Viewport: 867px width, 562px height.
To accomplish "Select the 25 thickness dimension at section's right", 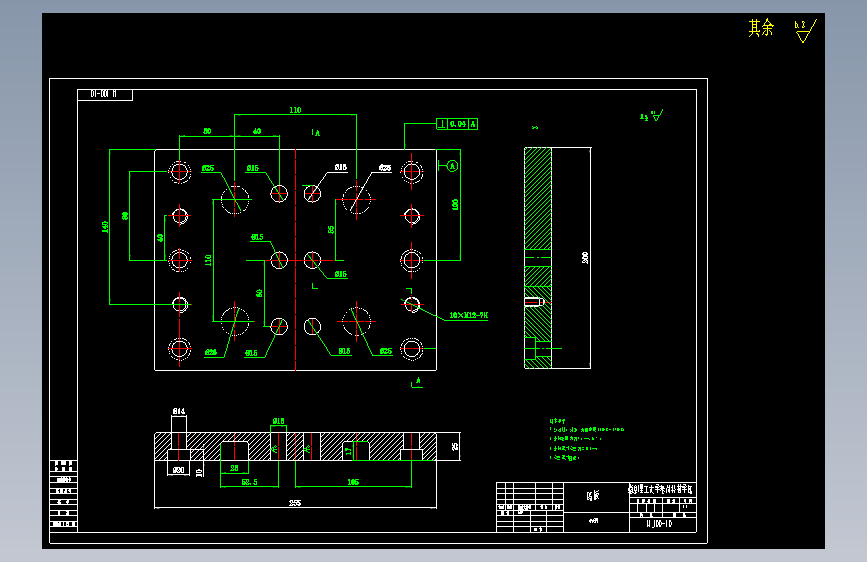I will pyautogui.click(x=455, y=446).
